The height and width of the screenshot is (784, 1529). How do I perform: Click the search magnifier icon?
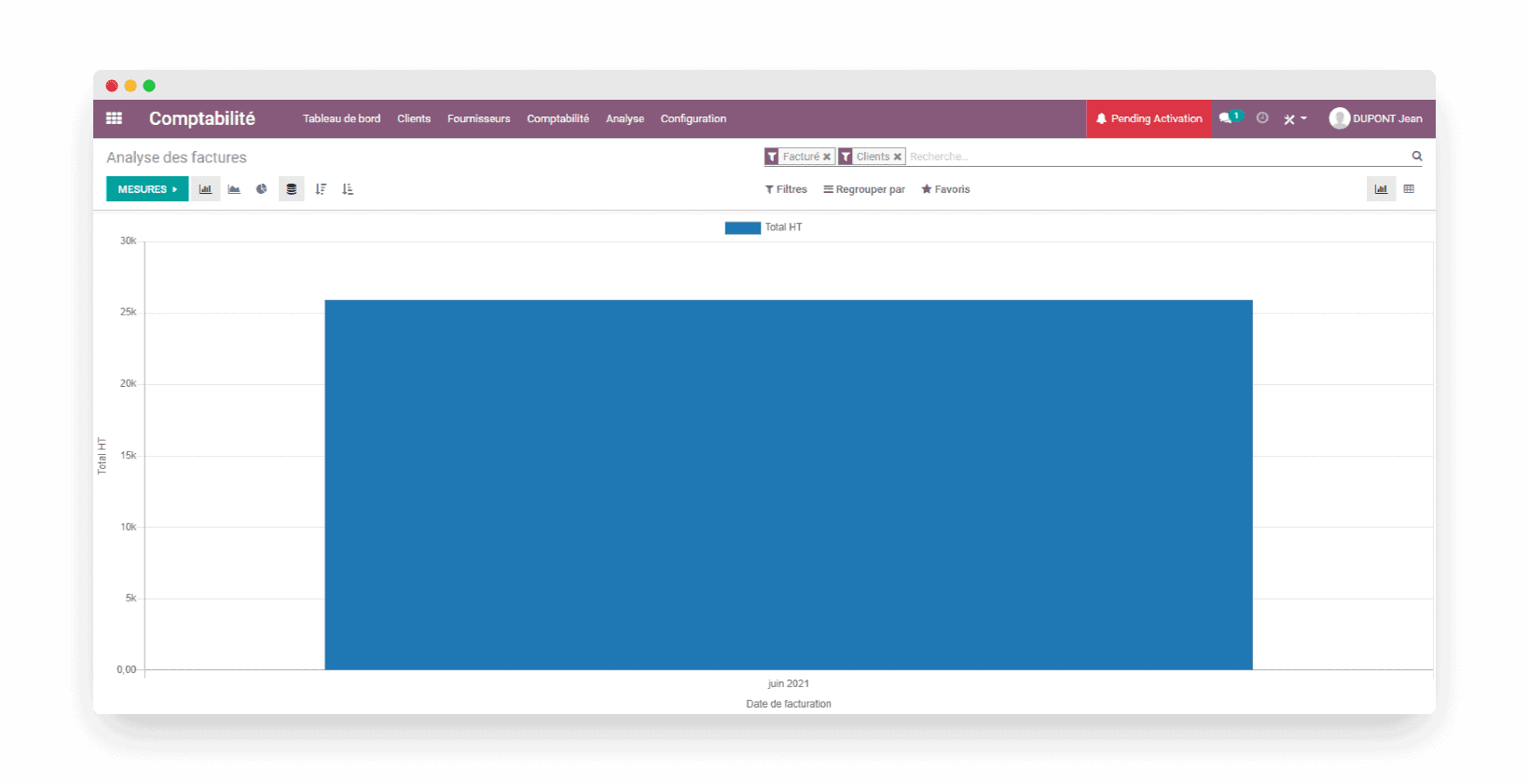click(x=1417, y=157)
